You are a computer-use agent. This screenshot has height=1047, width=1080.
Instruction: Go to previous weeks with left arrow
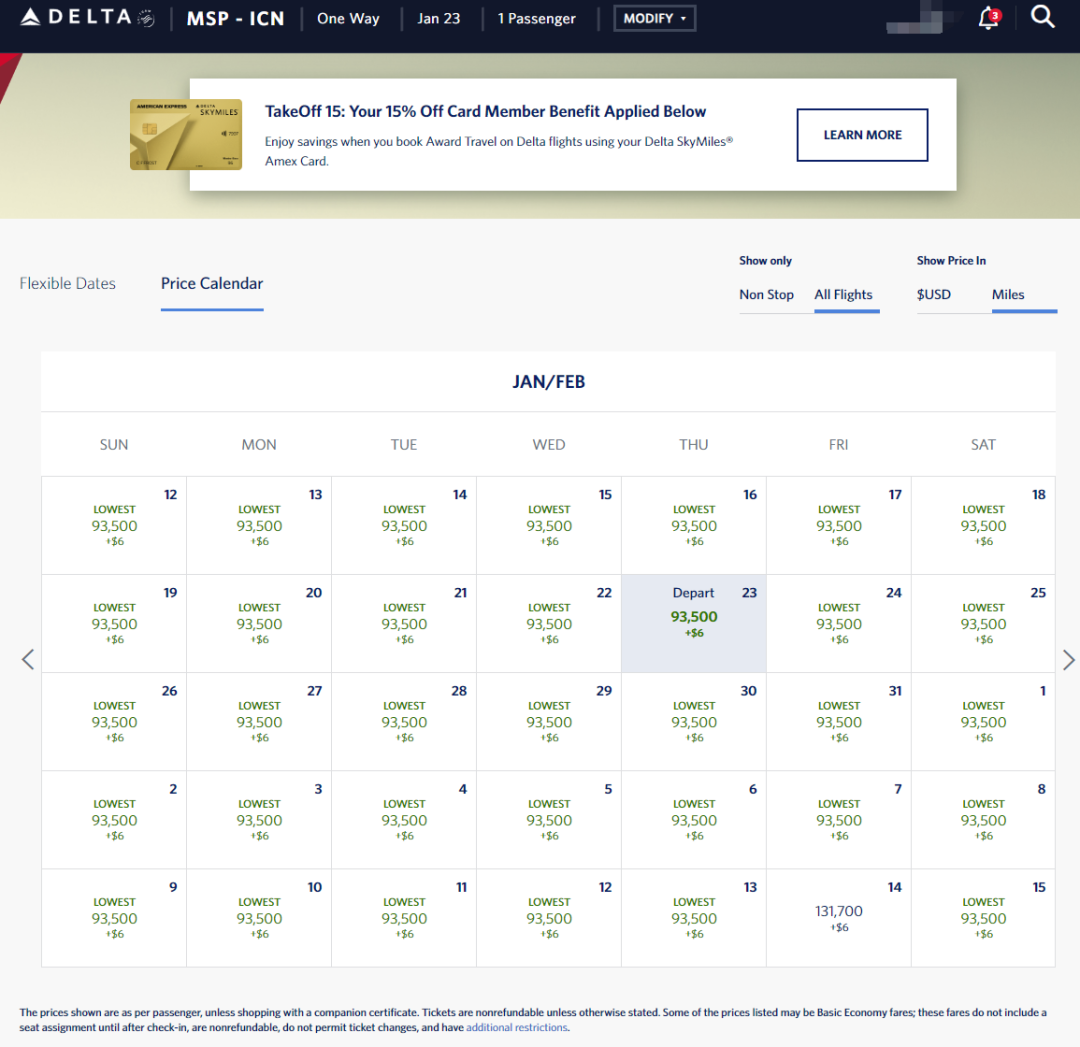point(28,659)
